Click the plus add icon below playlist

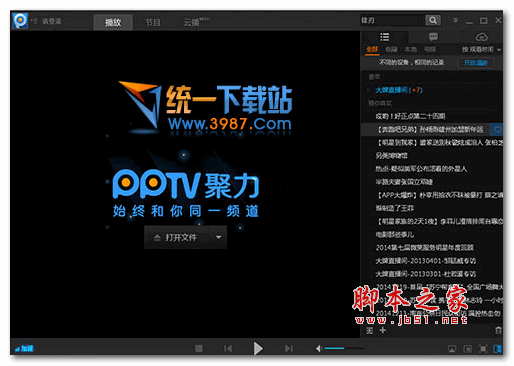(x=383, y=330)
